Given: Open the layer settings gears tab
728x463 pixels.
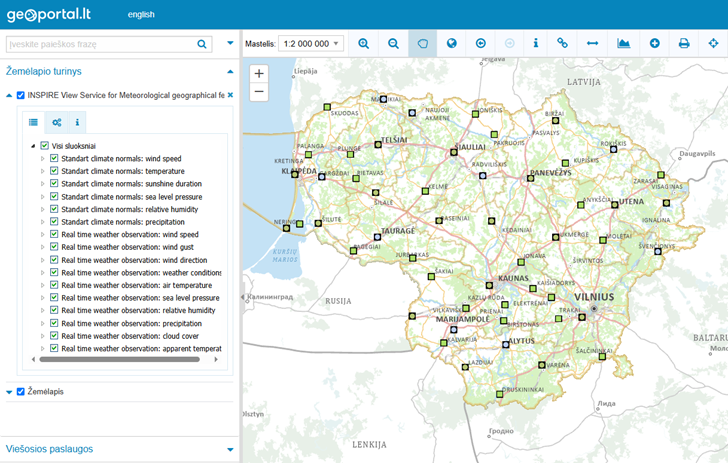Looking at the screenshot, I should (57, 123).
